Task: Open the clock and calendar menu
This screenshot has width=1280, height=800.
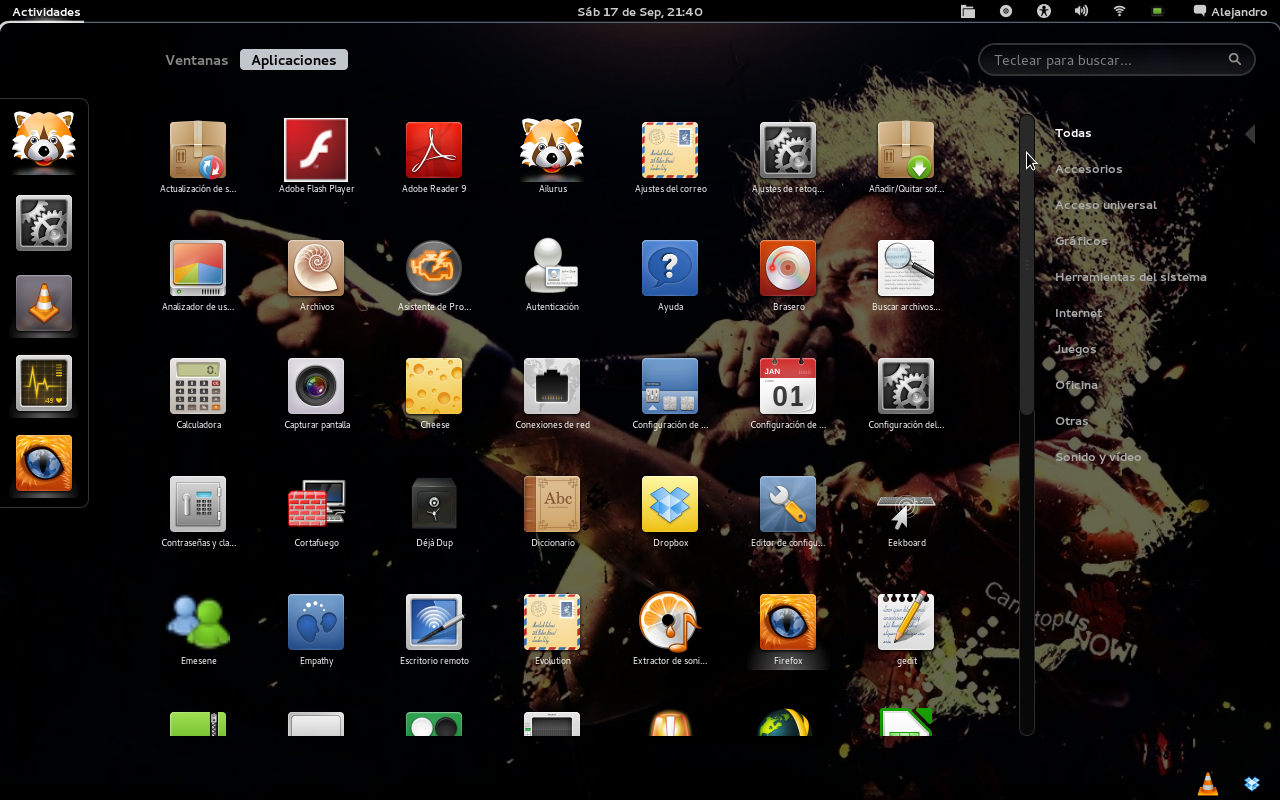Action: click(640, 12)
